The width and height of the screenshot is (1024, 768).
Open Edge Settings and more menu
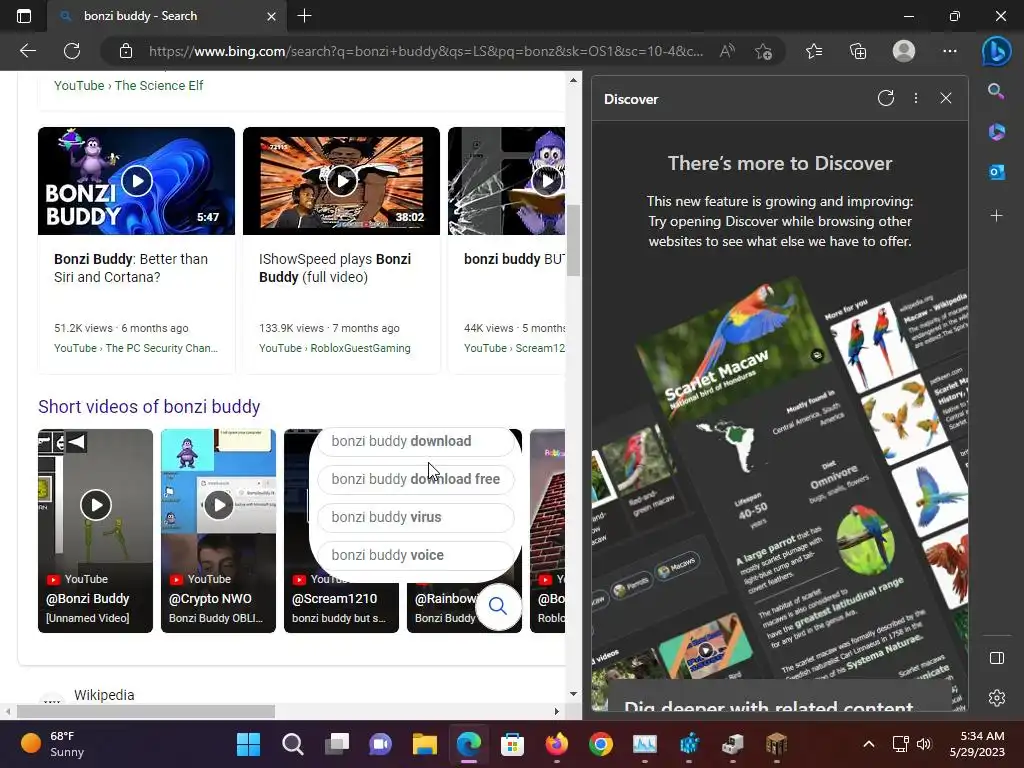click(950, 51)
